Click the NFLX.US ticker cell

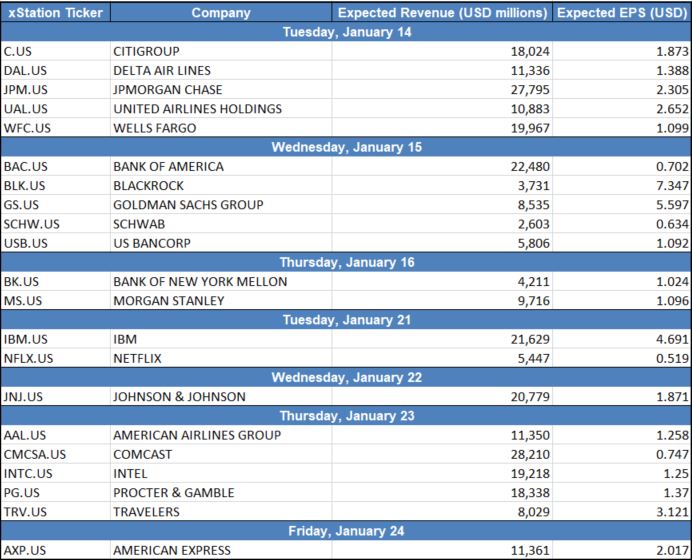pyautogui.click(x=28, y=359)
